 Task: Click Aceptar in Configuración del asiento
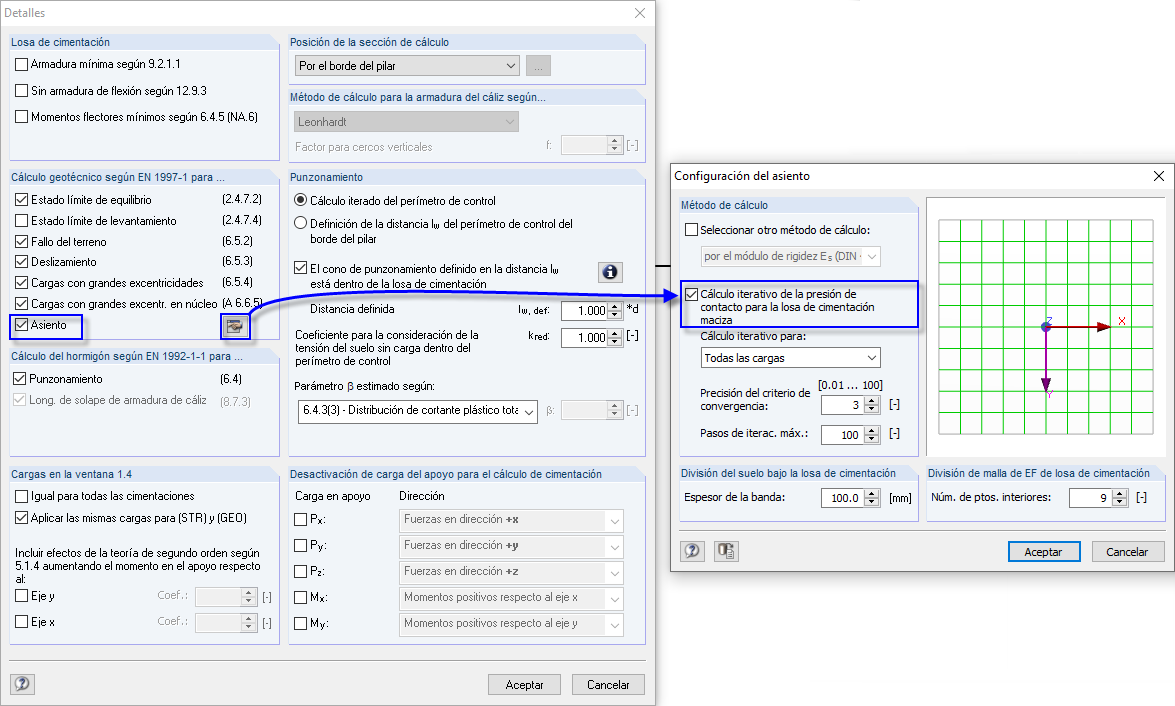[1043, 551]
